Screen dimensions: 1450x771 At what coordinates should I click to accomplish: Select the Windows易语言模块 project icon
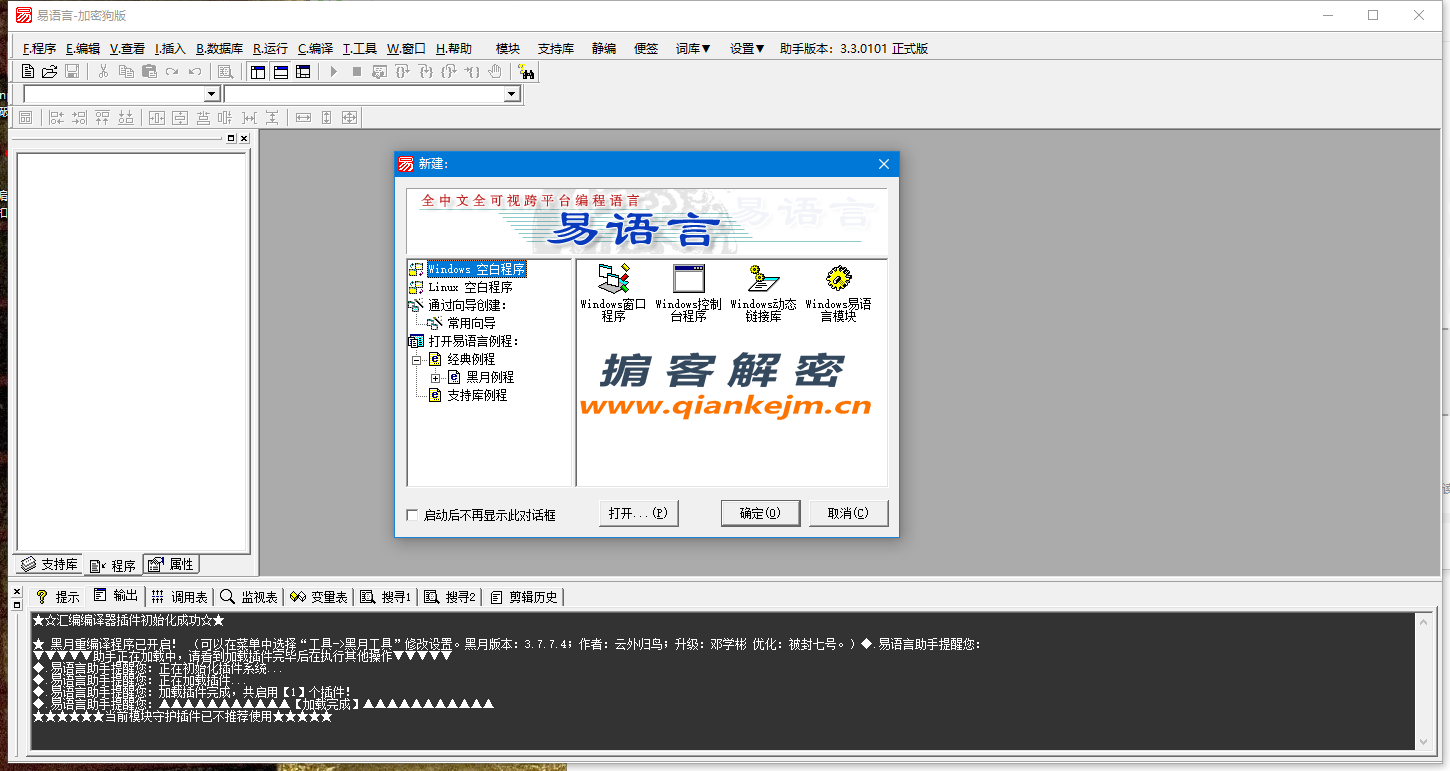[x=838, y=292]
